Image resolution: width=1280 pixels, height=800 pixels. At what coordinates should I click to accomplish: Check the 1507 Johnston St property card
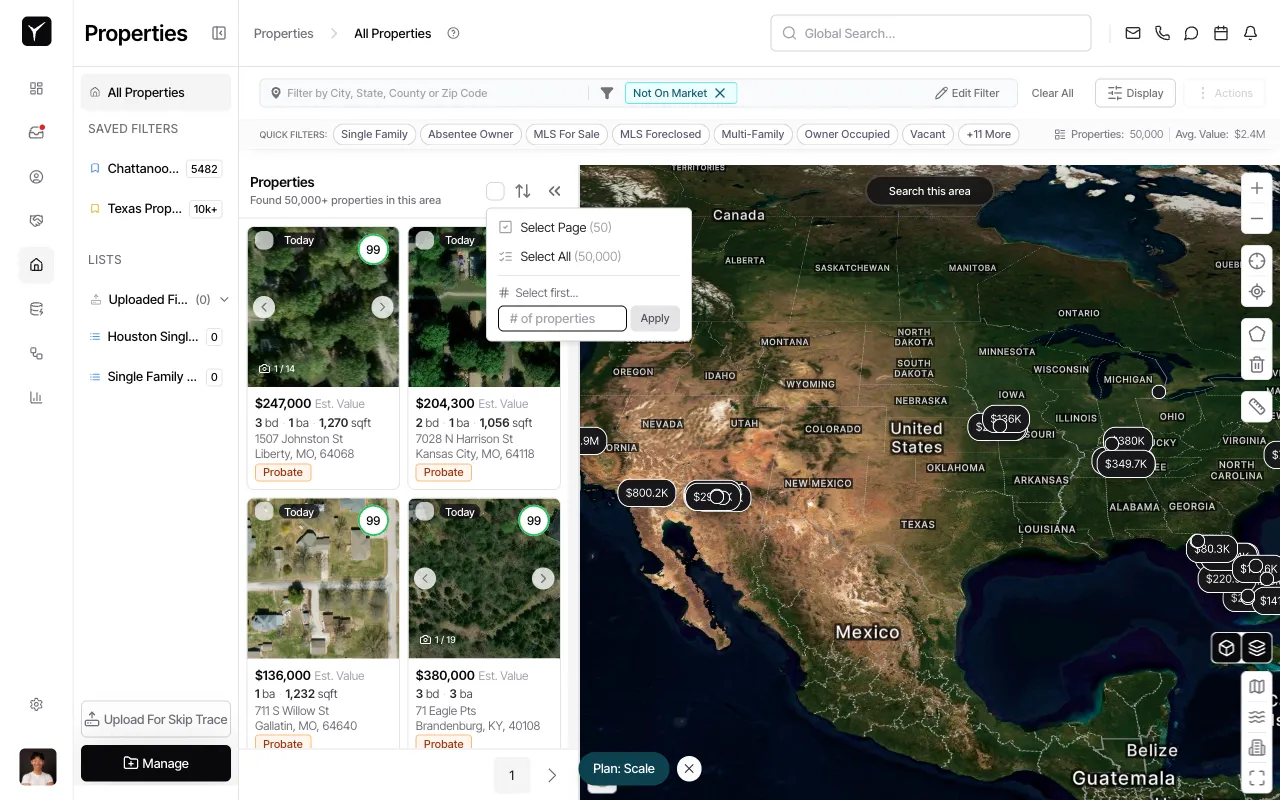264,240
